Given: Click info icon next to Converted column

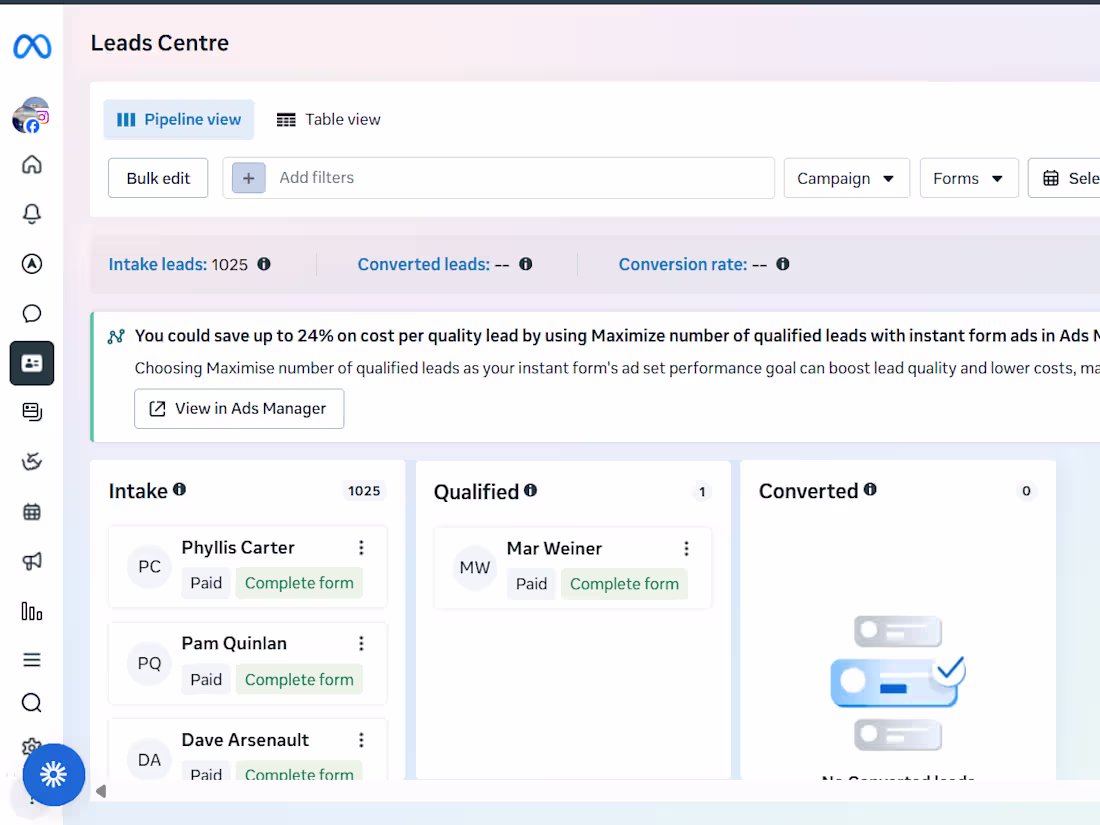Looking at the screenshot, I should [870, 489].
